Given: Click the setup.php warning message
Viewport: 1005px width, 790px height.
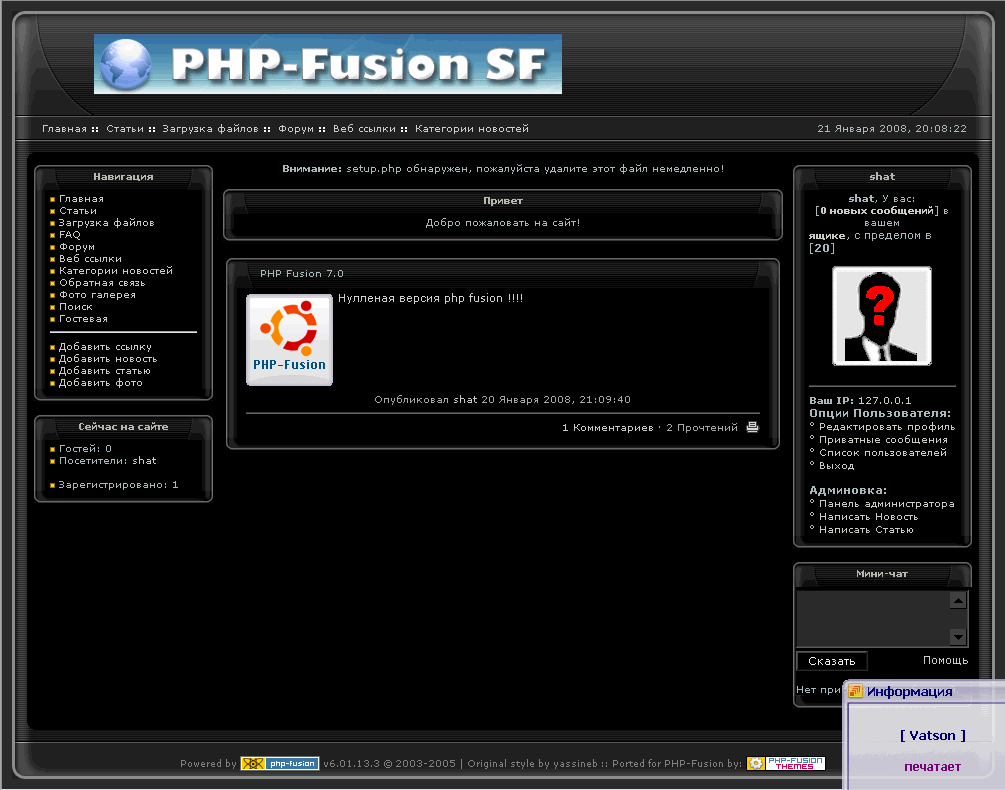Looking at the screenshot, I should (503, 169).
